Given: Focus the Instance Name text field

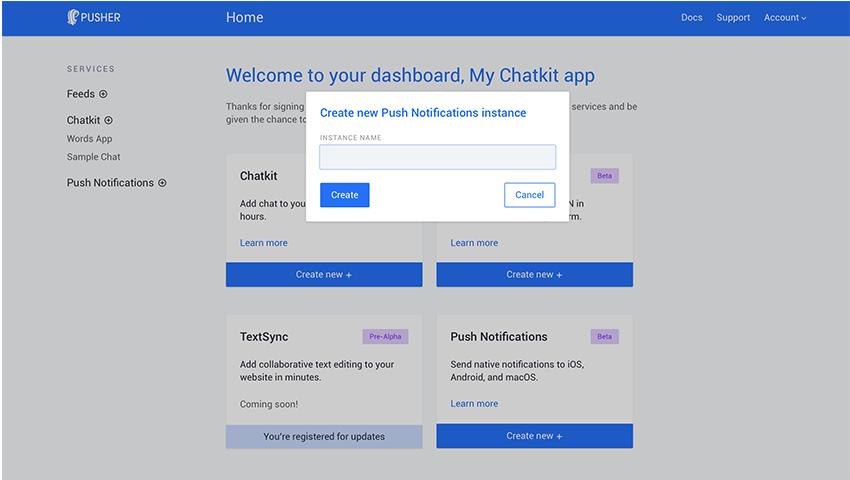Looking at the screenshot, I should pos(437,157).
